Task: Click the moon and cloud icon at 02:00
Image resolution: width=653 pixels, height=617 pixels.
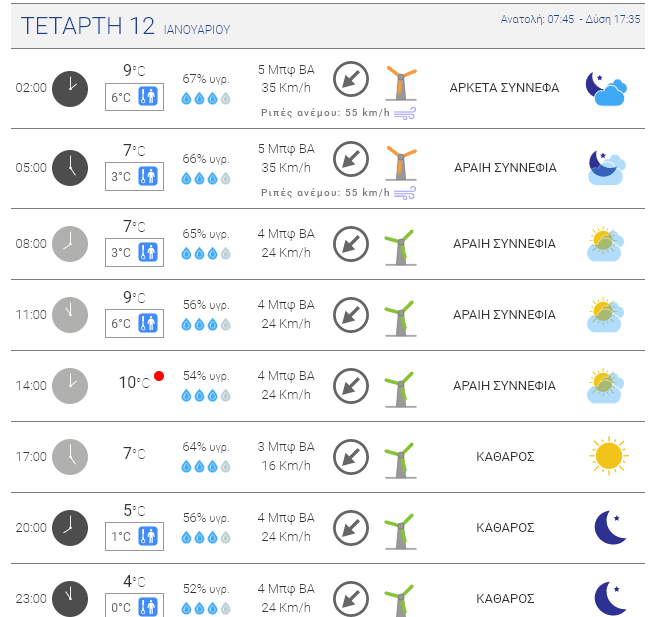Action: coord(606,89)
